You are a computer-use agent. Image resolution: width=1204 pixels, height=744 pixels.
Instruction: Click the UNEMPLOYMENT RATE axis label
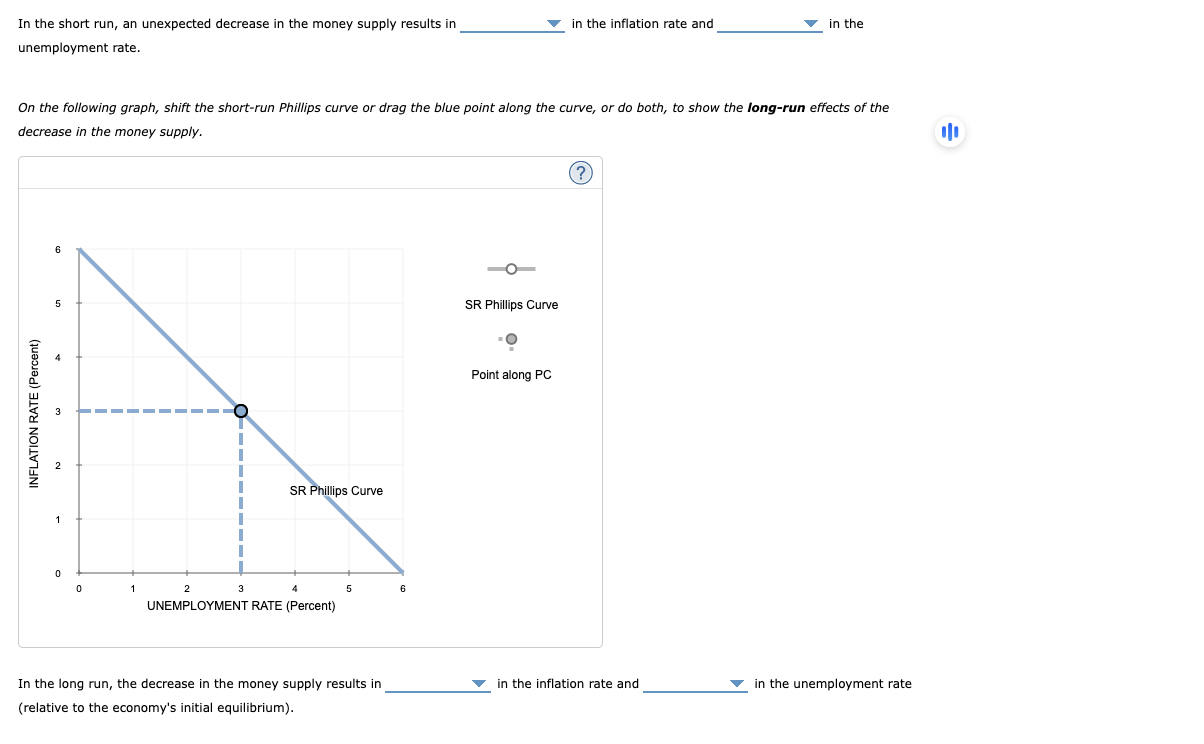(x=240, y=605)
